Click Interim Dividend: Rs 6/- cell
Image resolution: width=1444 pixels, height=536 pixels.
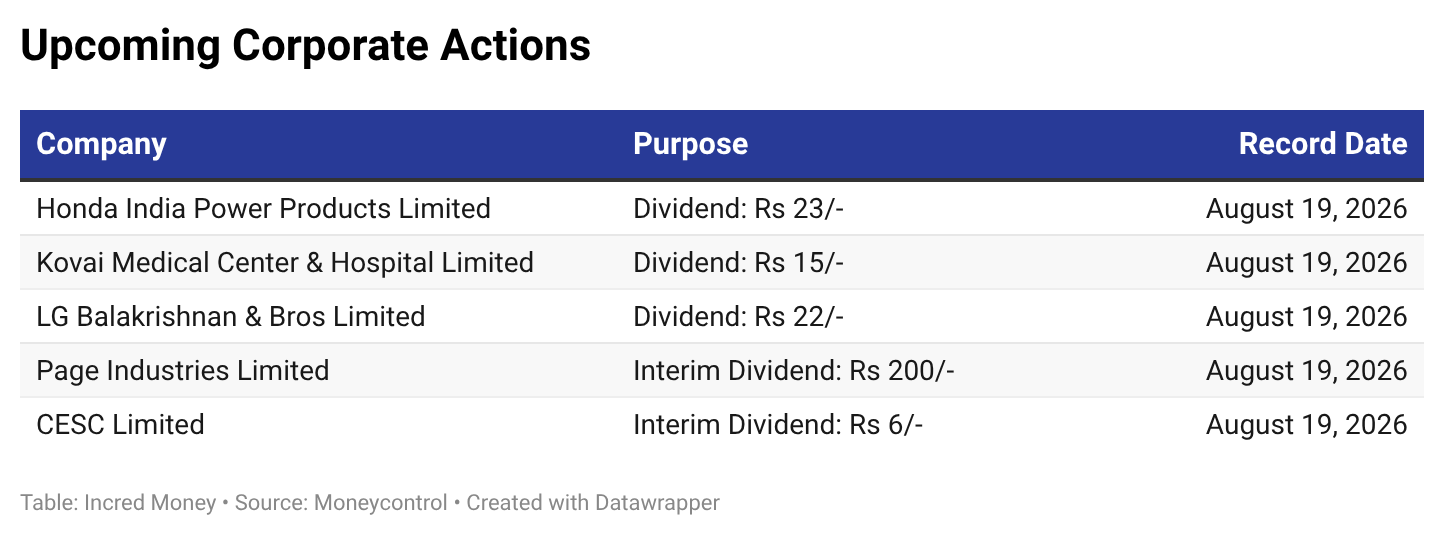click(x=778, y=425)
